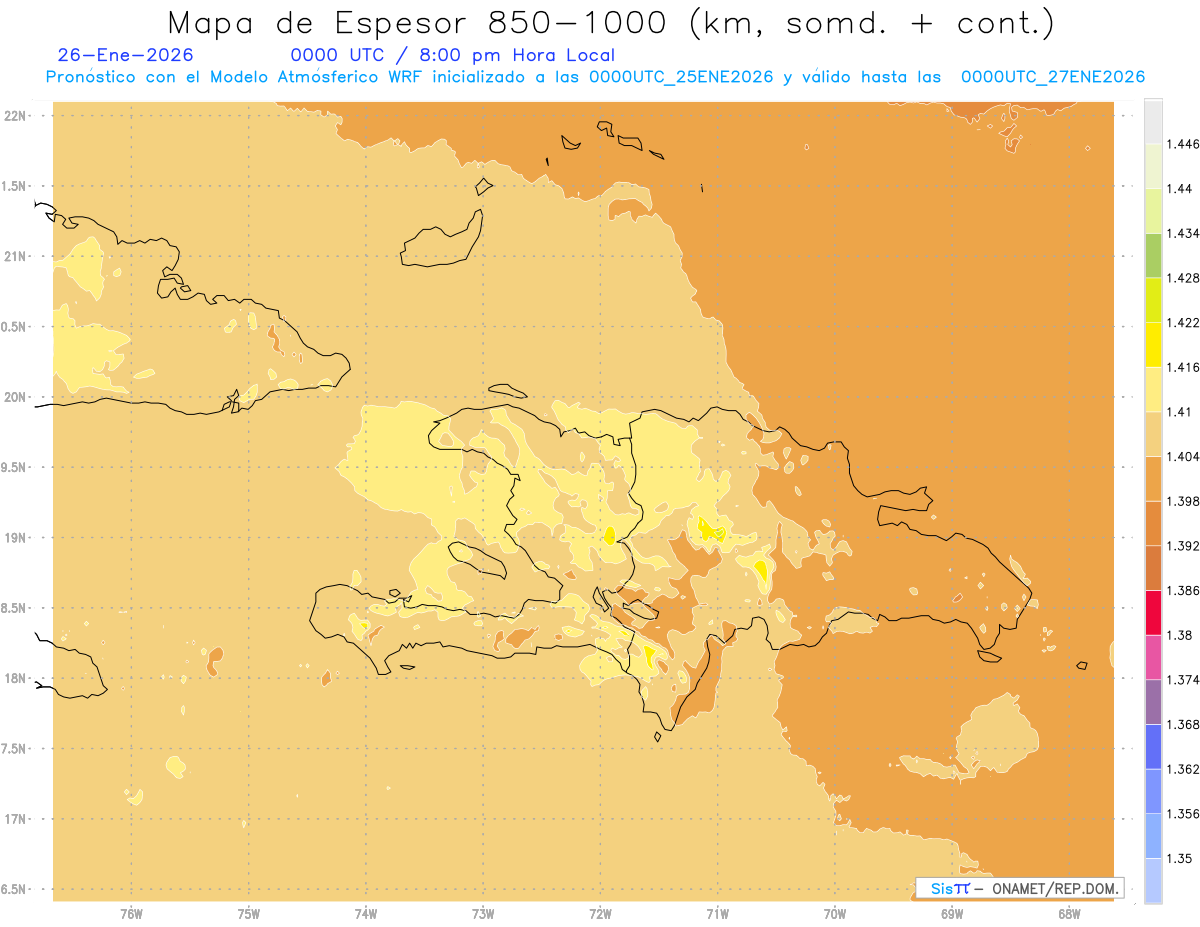Click the colorbar value '1.362'
1200x927 pixels.
coord(1182,769)
